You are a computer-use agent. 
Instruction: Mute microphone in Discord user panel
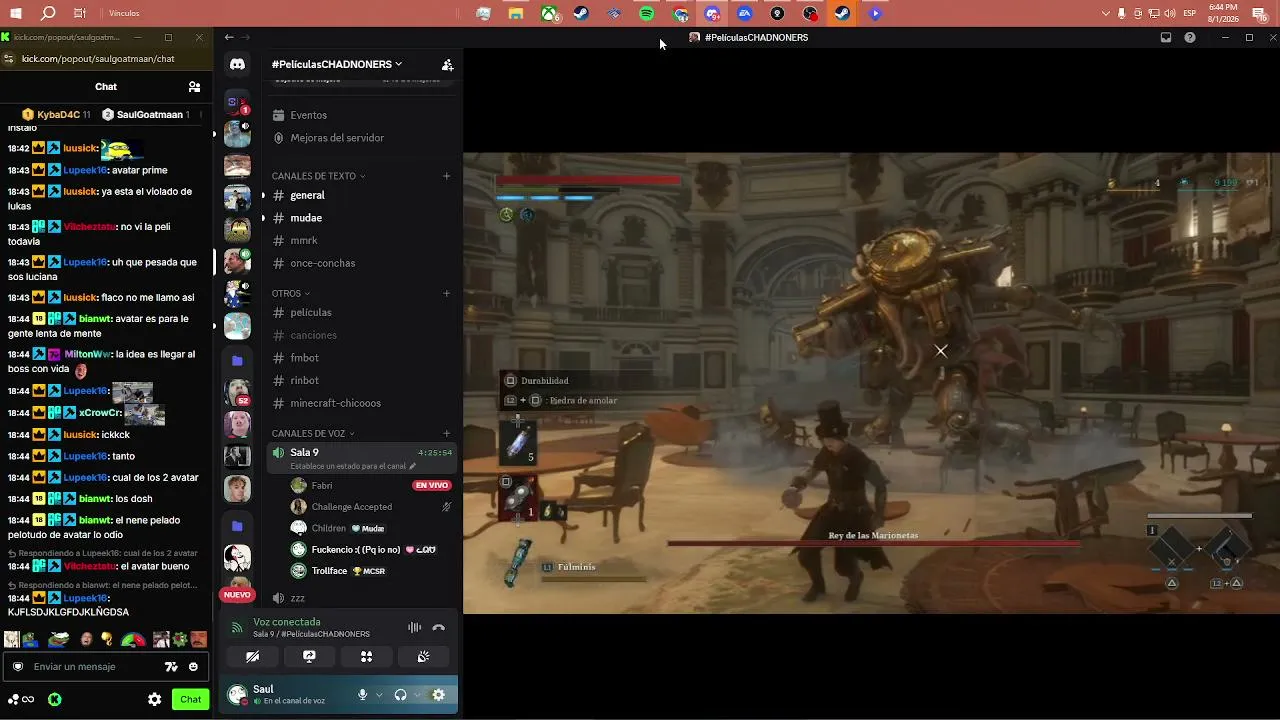coord(362,695)
